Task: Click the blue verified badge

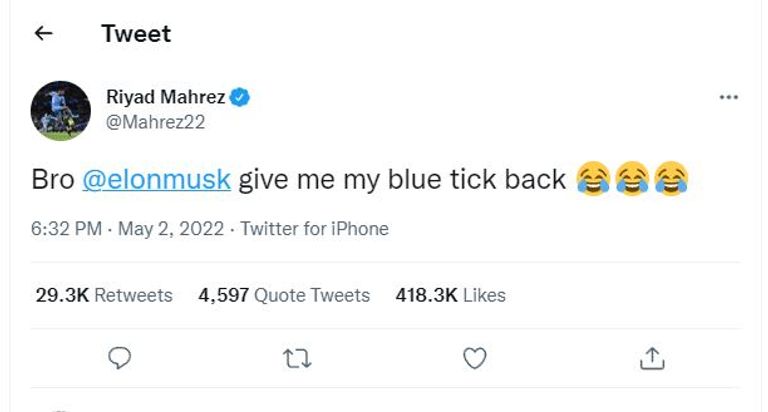Action: click(x=240, y=97)
